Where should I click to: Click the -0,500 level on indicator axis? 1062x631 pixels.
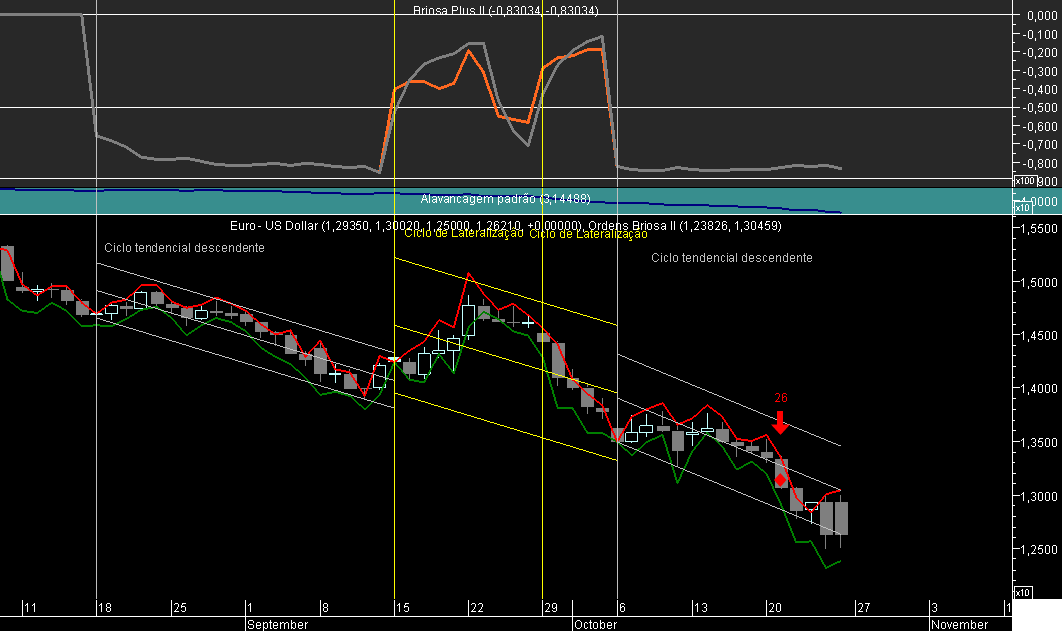(x=1041, y=108)
